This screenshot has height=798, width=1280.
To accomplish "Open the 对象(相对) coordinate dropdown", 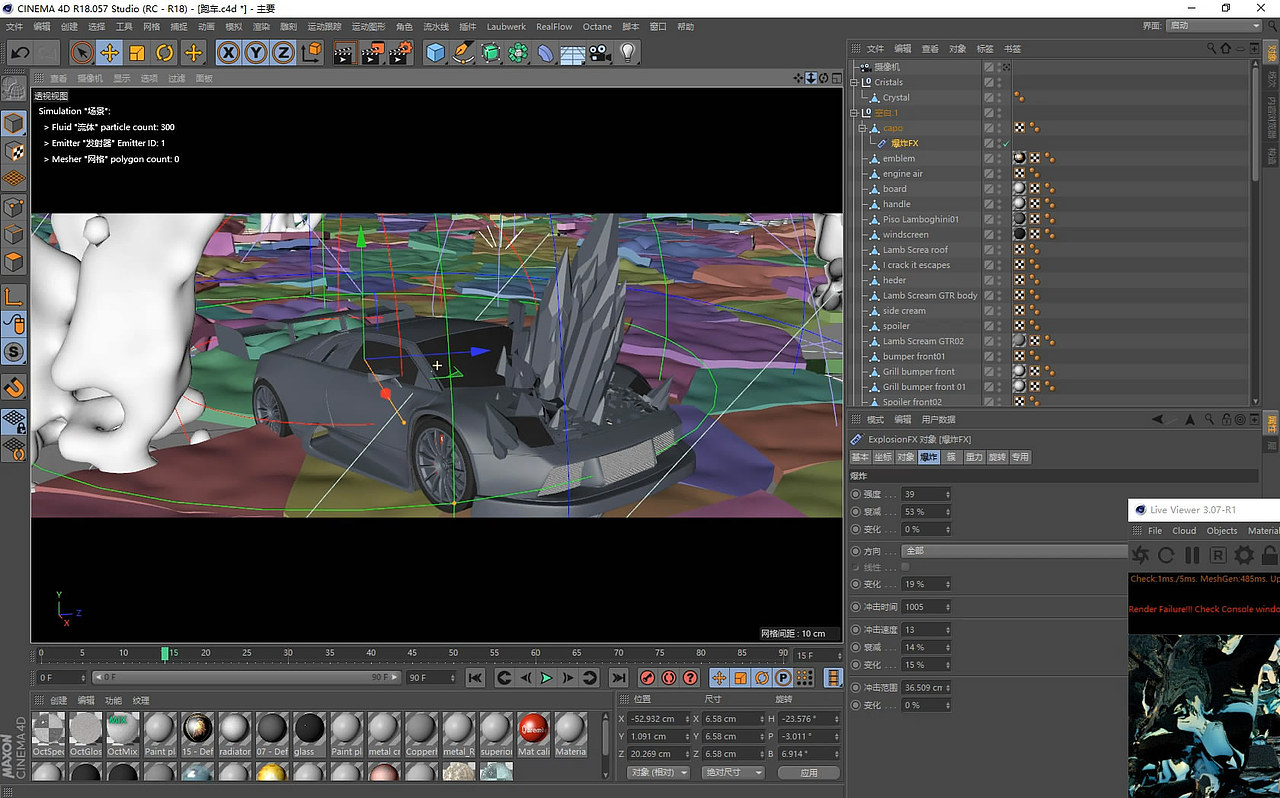I will click(657, 772).
